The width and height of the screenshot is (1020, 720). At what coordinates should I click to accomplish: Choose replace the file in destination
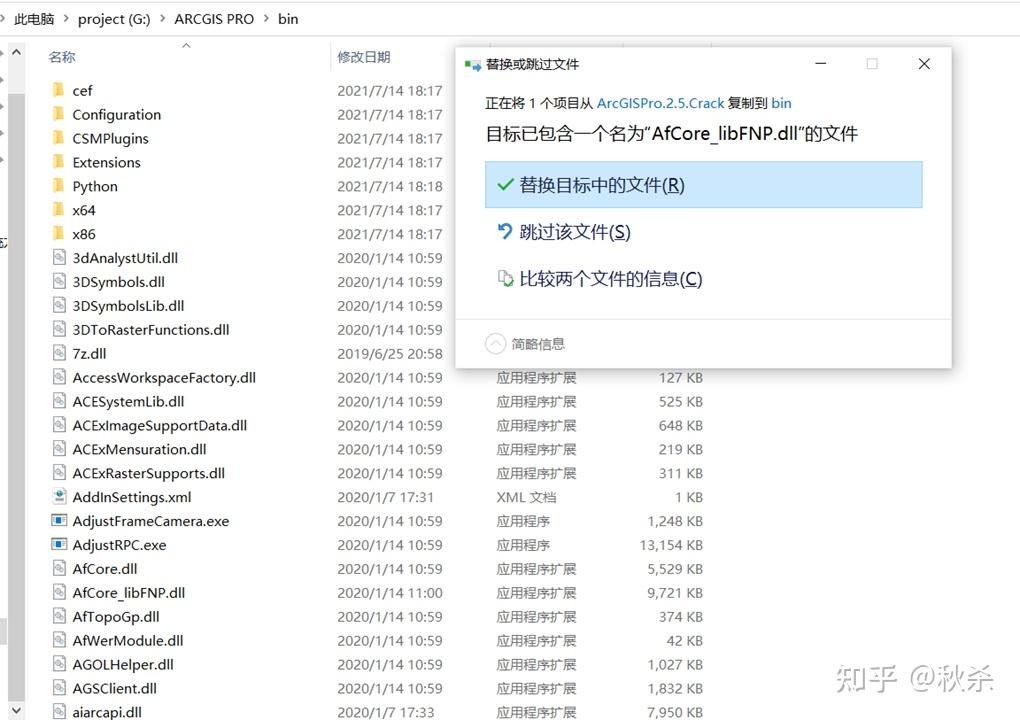[703, 185]
